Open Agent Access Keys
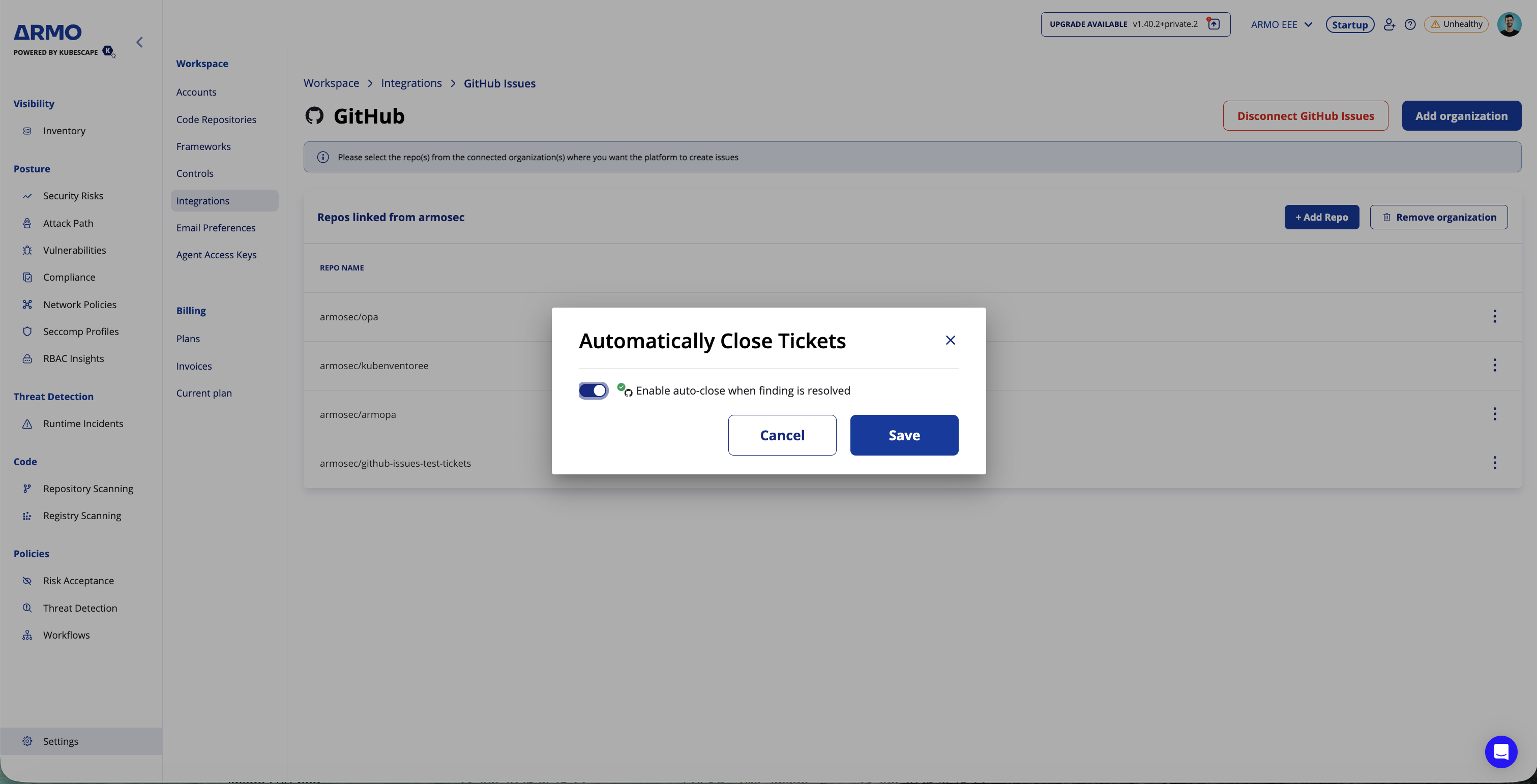The width and height of the screenshot is (1537, 784). (x=217, y=255)
